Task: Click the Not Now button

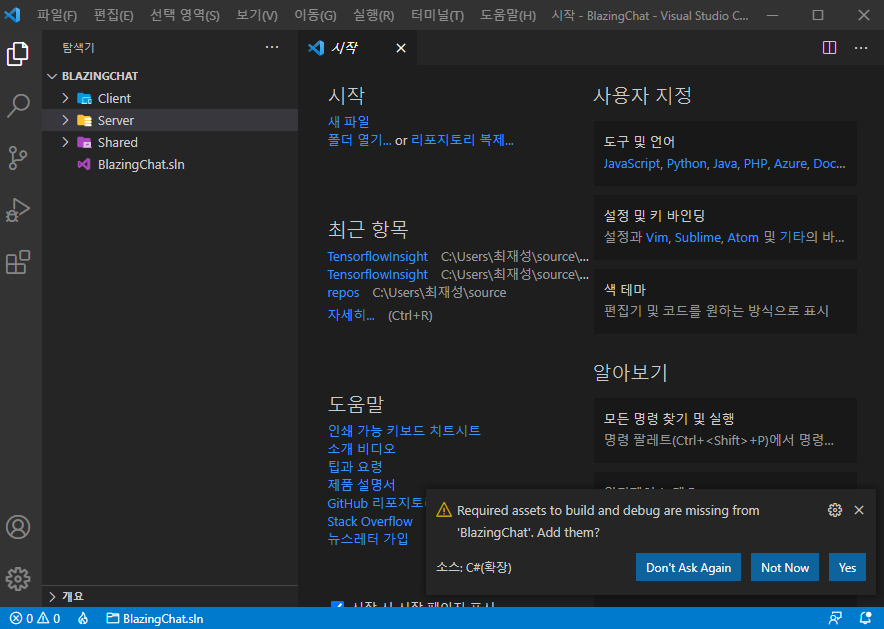Action: (x=785, y=568)
